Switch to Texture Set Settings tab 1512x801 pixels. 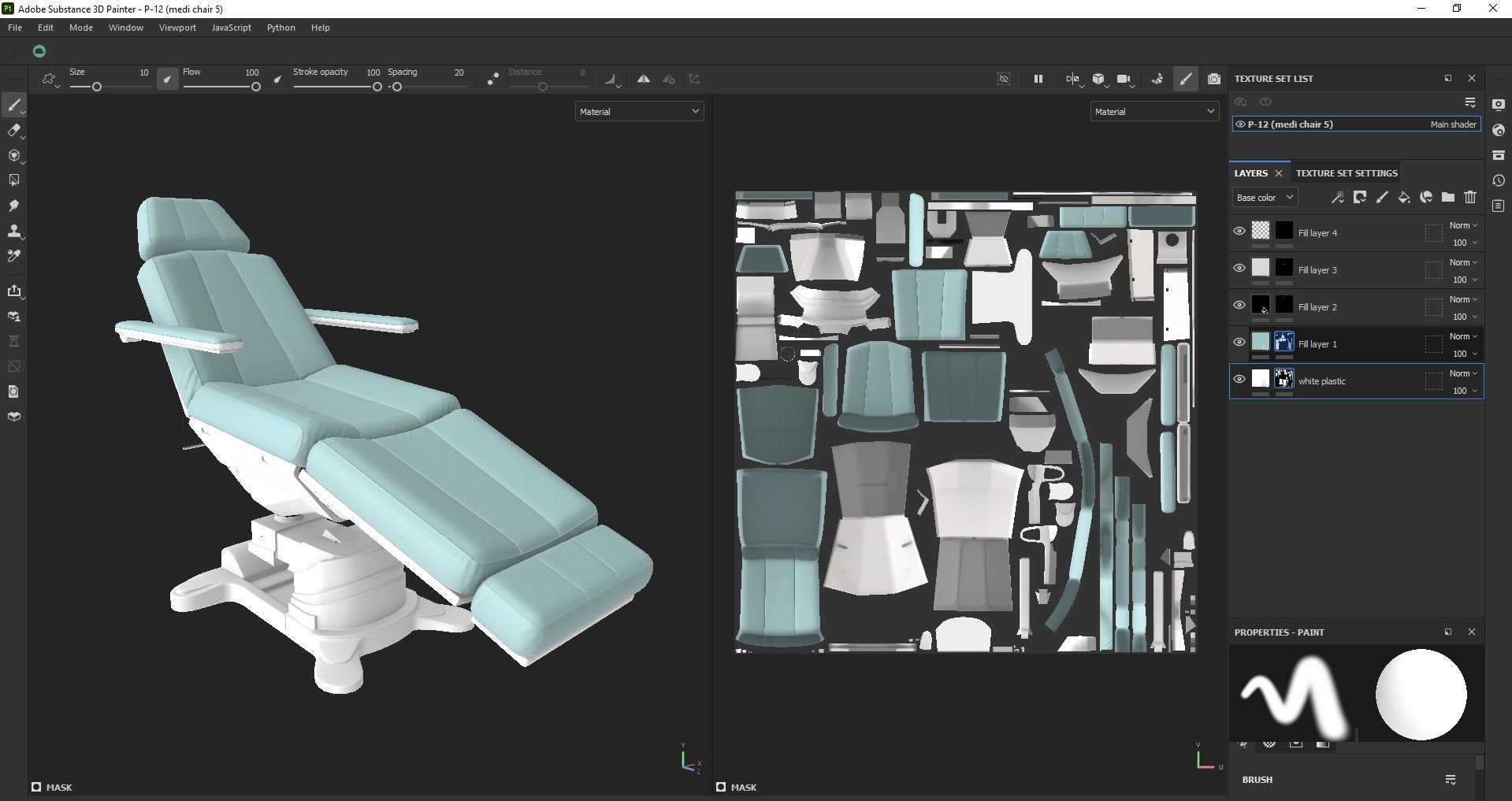pyautogui.click(x=1347, y=173)
